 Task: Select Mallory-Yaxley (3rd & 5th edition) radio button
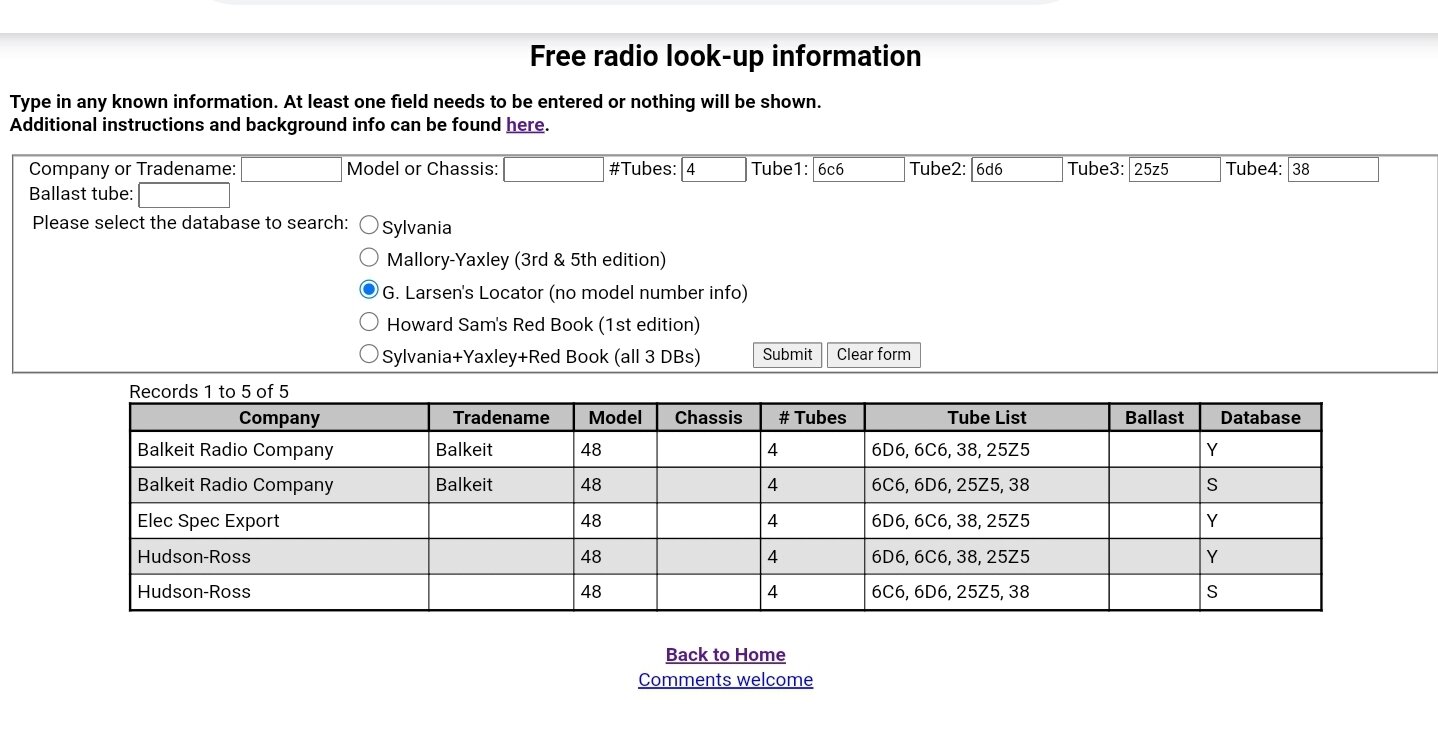tap(369, 258)
